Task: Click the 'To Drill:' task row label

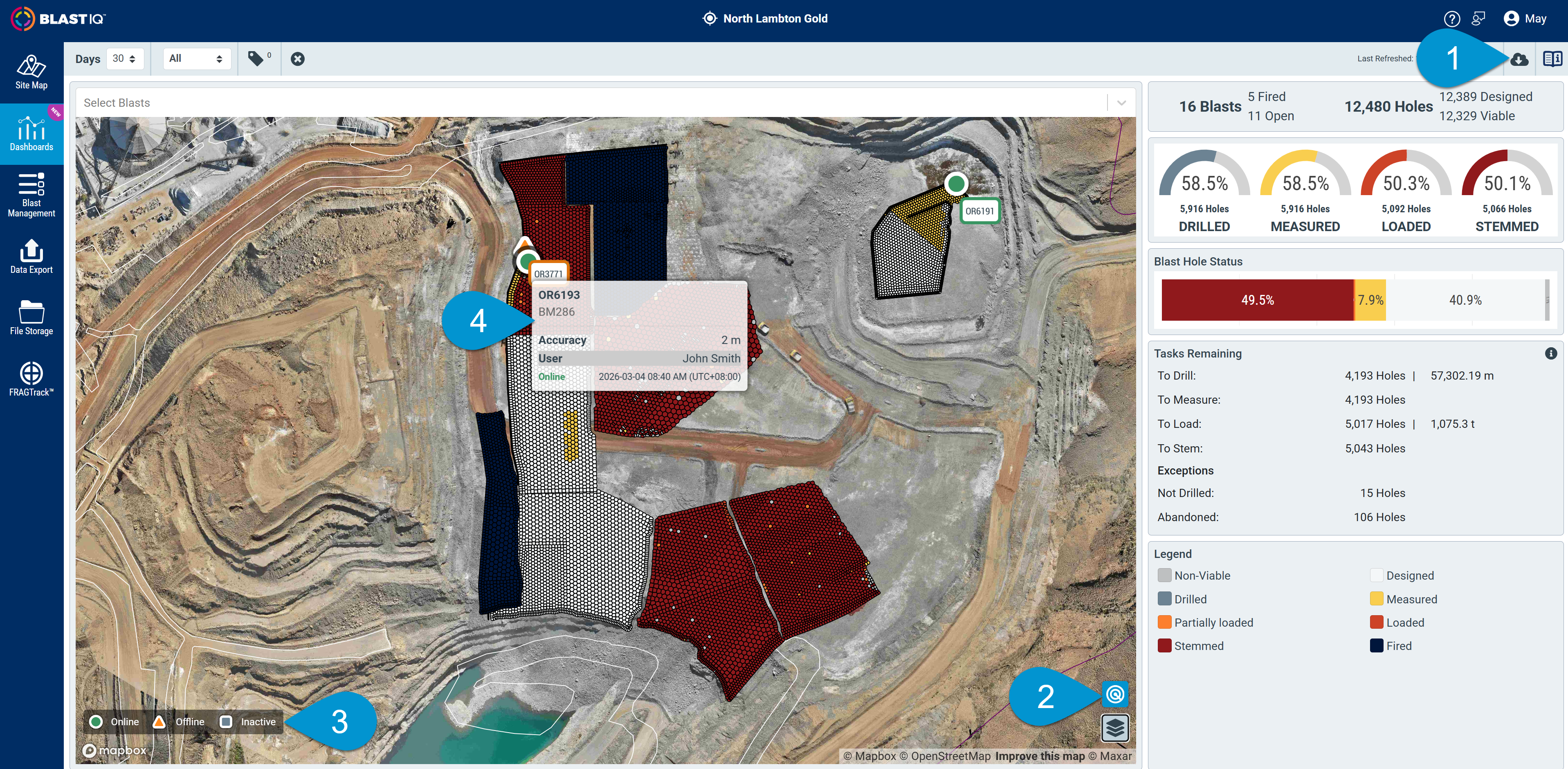Action: coord(1176,376)
